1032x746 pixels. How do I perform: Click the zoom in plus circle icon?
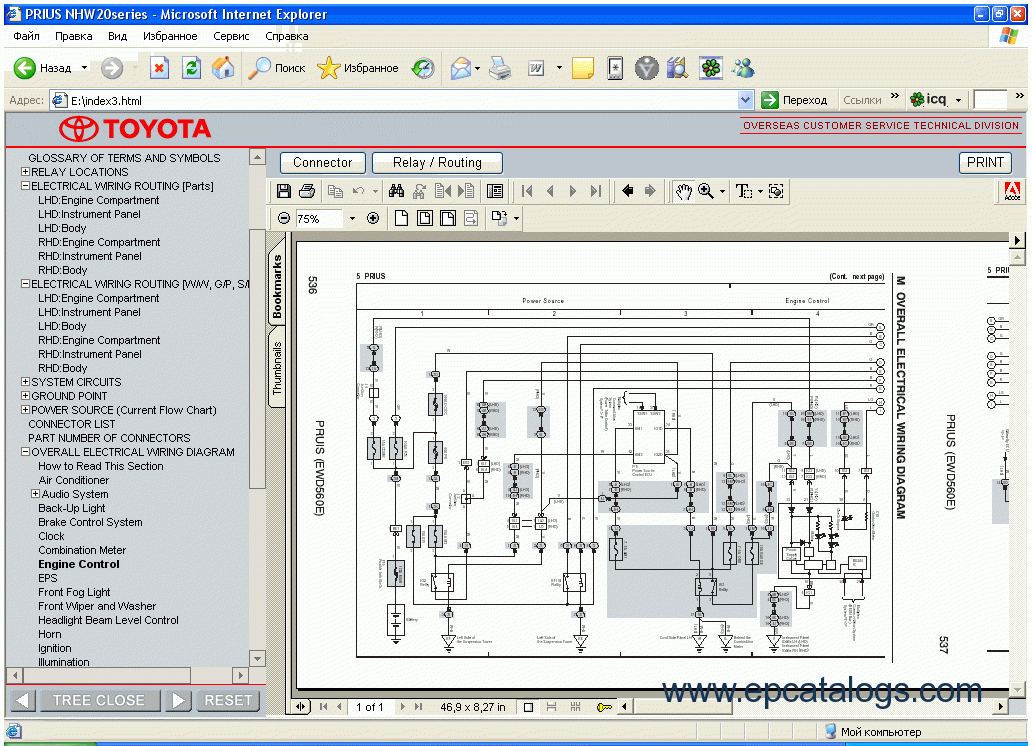[373, 218]
